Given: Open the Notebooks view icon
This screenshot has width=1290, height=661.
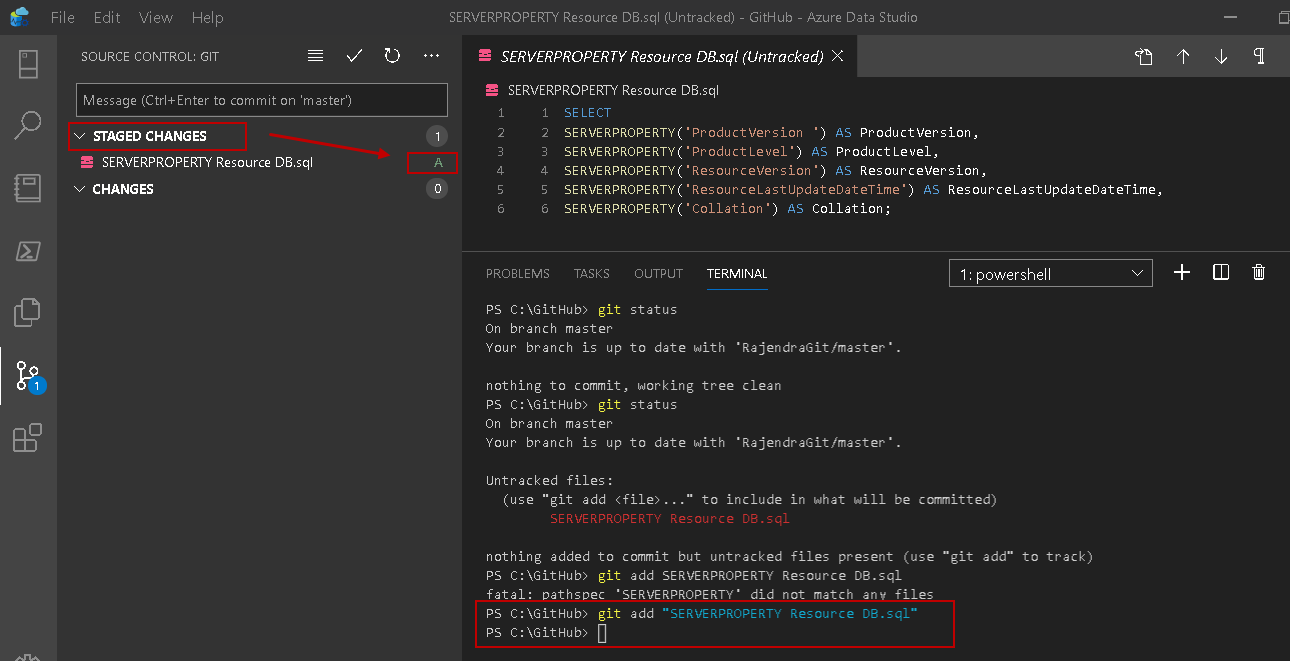Looking at the screenshot, I should 28,188.
